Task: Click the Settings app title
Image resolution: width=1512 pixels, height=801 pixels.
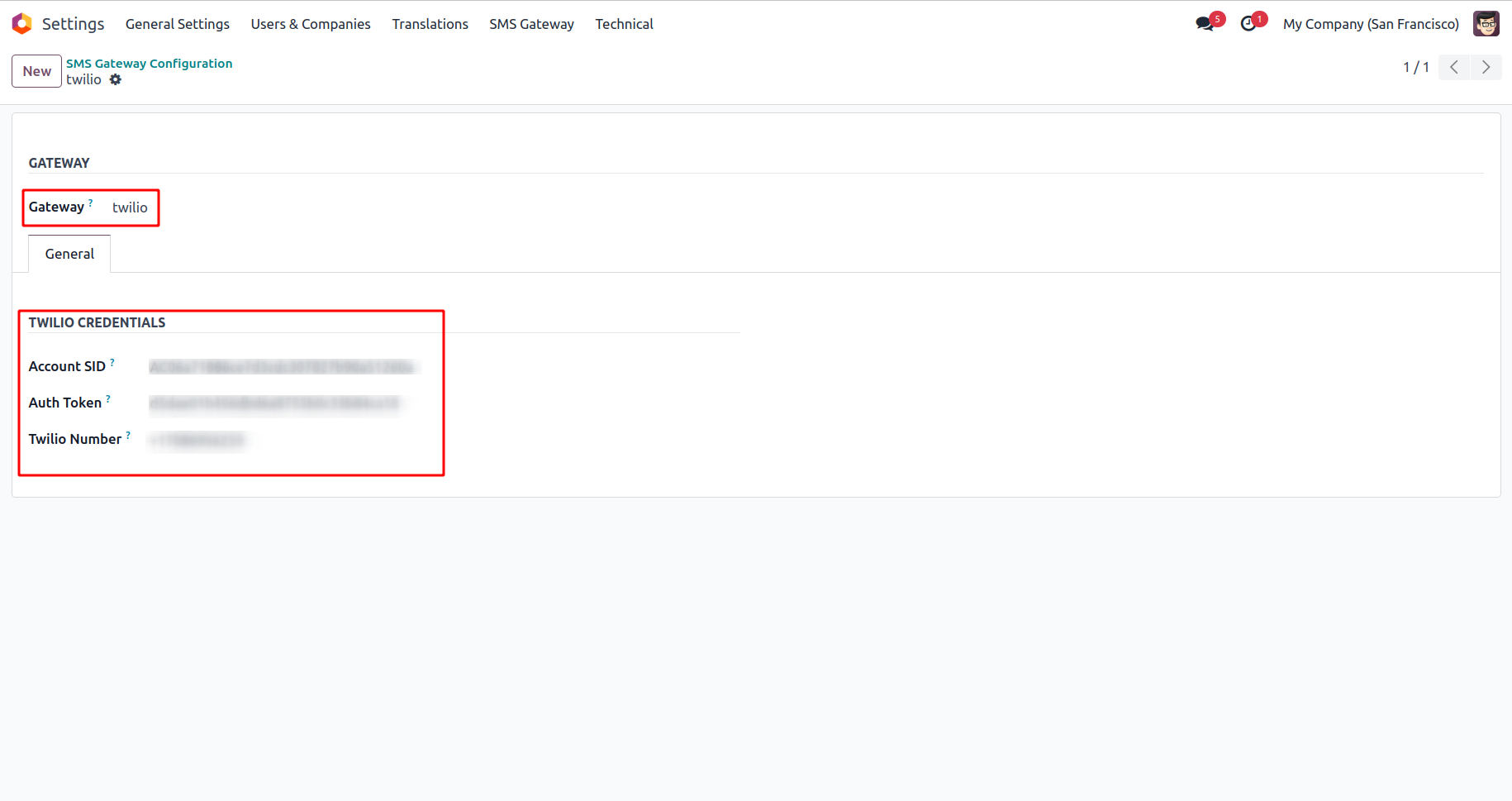Action: (x=74, y=24)
